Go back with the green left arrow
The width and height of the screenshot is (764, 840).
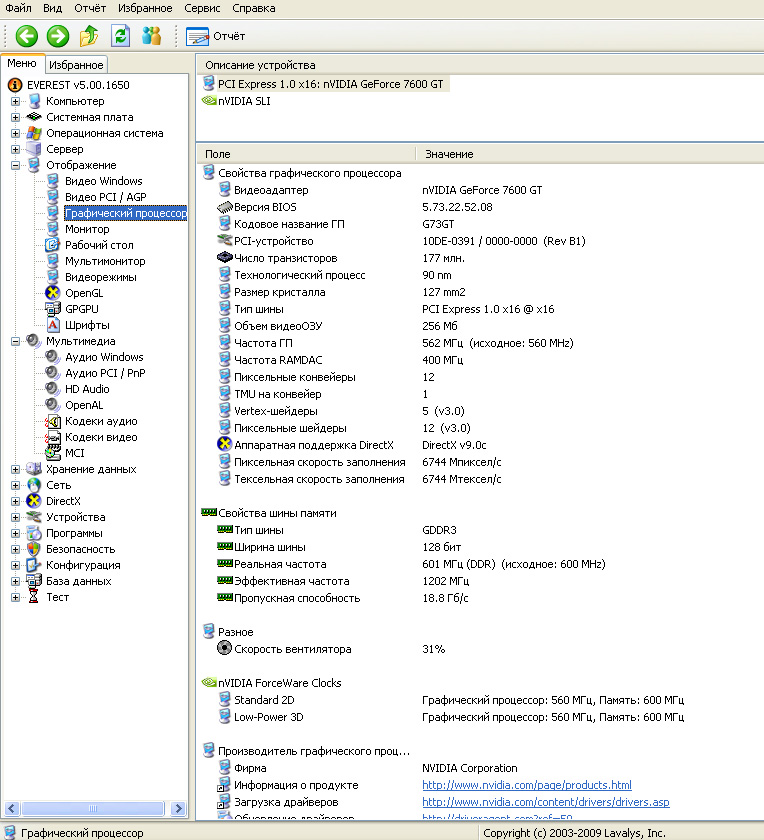[26, 36]
